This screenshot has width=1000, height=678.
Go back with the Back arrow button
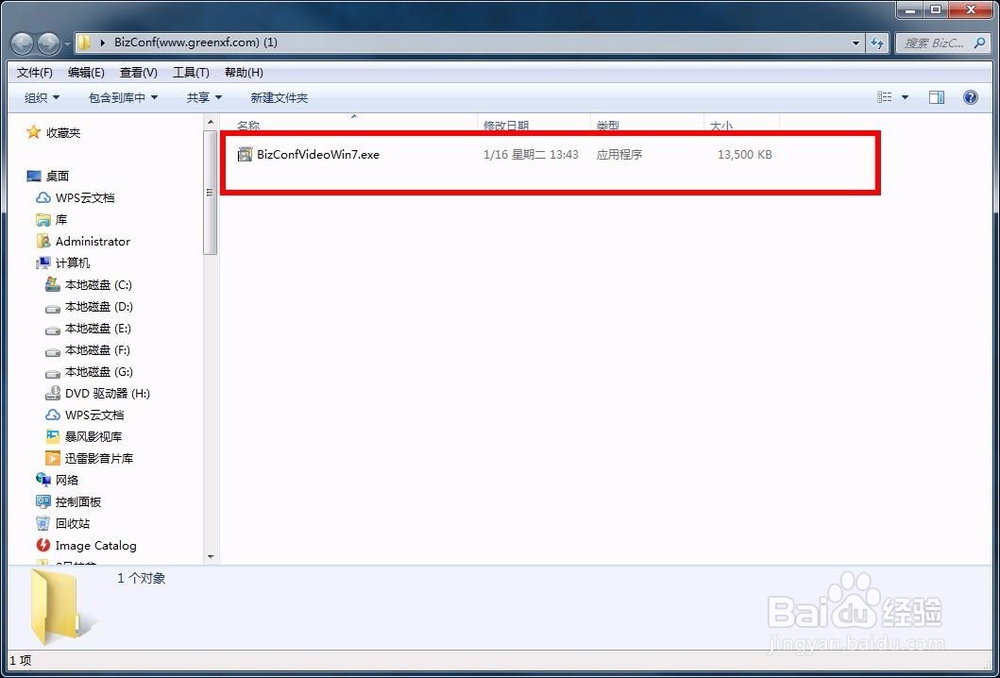23,43
